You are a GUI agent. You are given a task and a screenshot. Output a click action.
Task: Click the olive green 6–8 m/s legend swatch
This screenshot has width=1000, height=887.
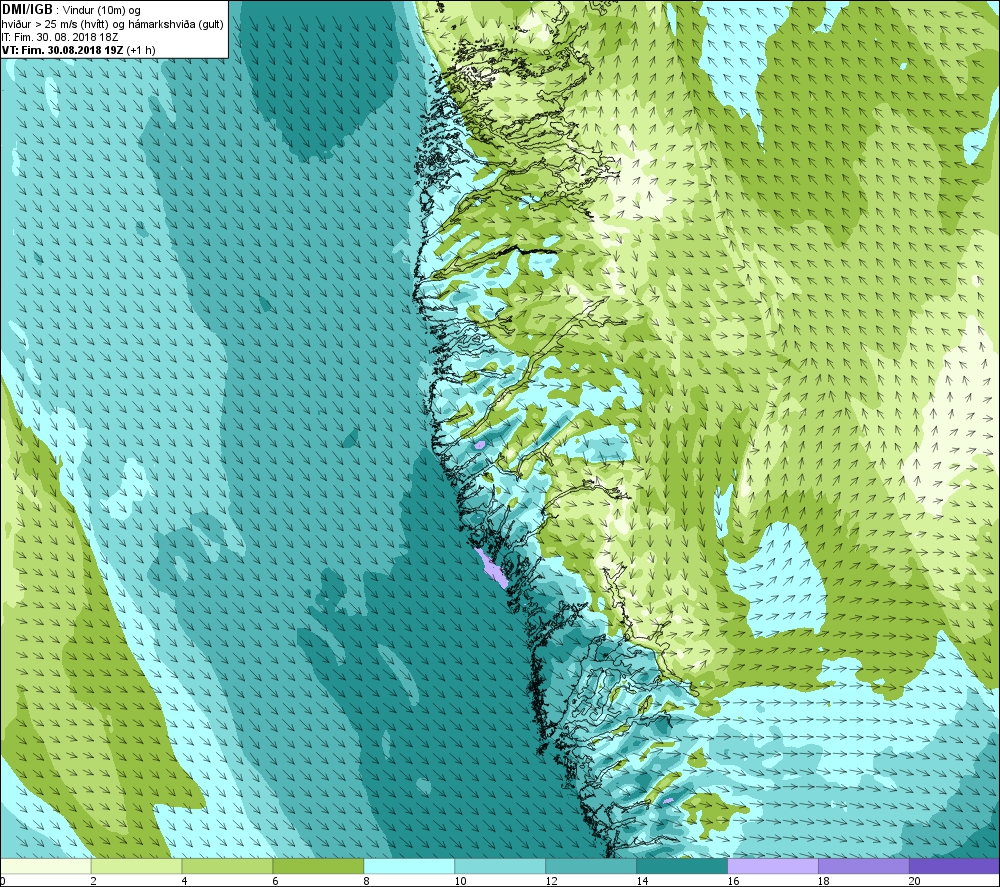pyautogui.click(x=318, y=866)
